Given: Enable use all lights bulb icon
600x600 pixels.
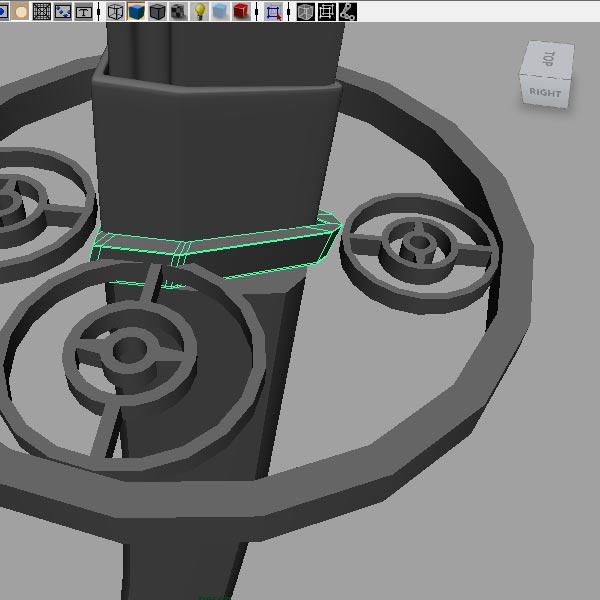Looking at the screenshot, I should point(199,11).
